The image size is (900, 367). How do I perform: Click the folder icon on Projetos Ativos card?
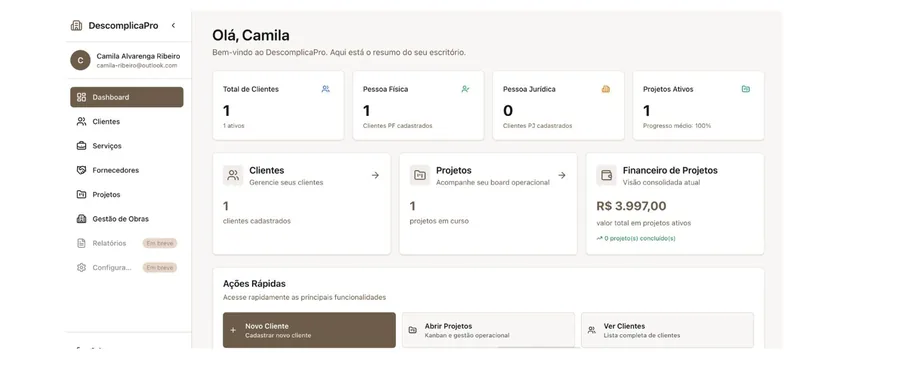point(746,89)
